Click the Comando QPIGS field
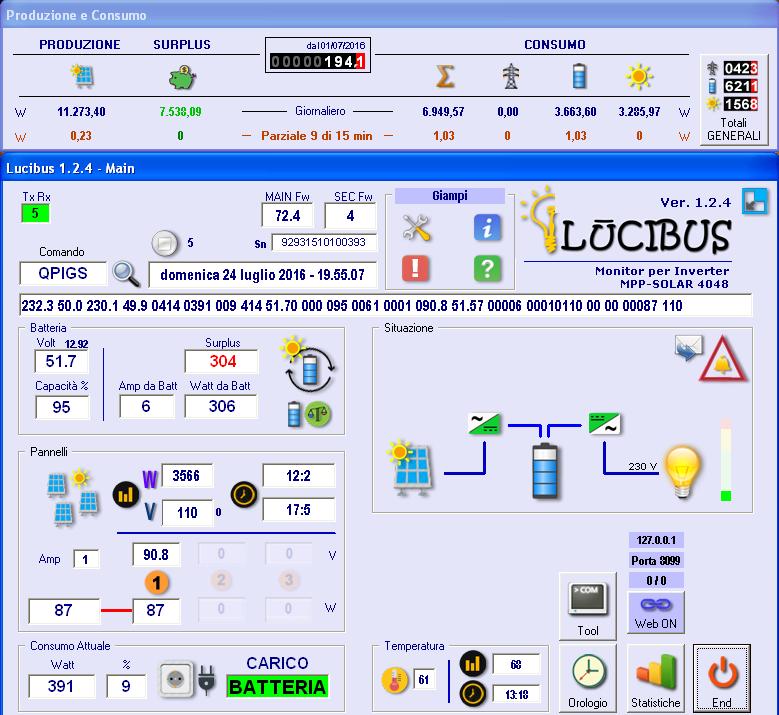Screen dimensions: 779x715 tap(63, 273)
